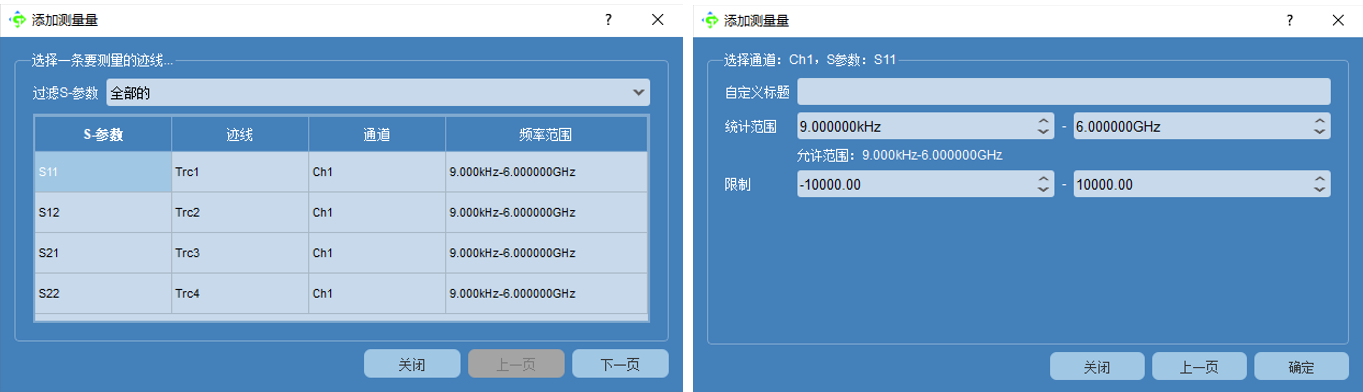This screenshot has height=392, width=1363.
Task: Open the 过滤S-参数 dropdown showing 全部的
Action: click(x=378, y=93)
